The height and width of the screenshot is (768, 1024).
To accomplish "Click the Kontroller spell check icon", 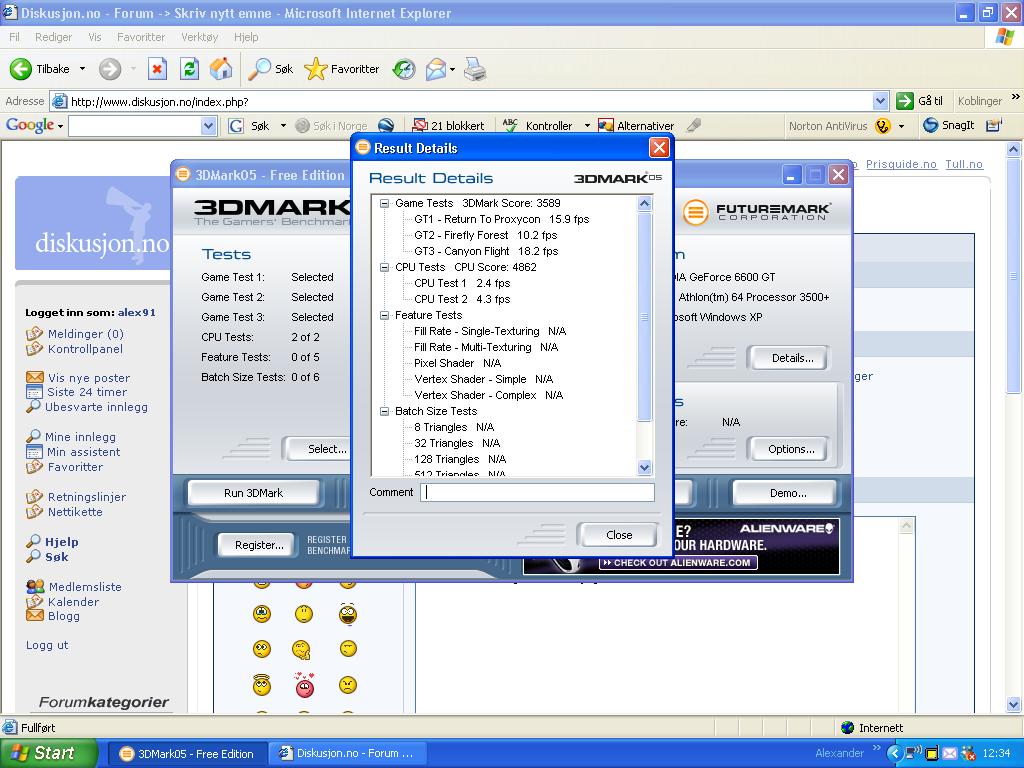I will click(x=510, y=125).
